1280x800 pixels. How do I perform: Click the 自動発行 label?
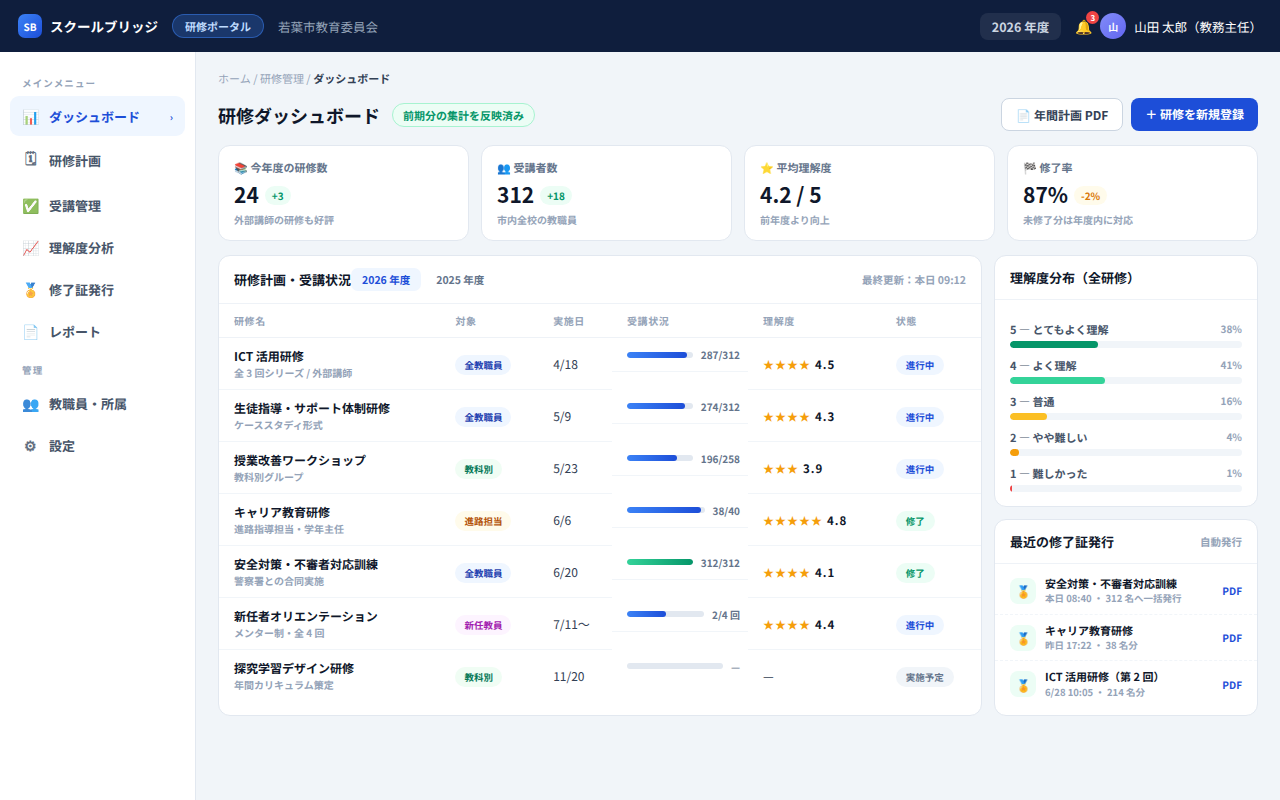[1221, 542]
